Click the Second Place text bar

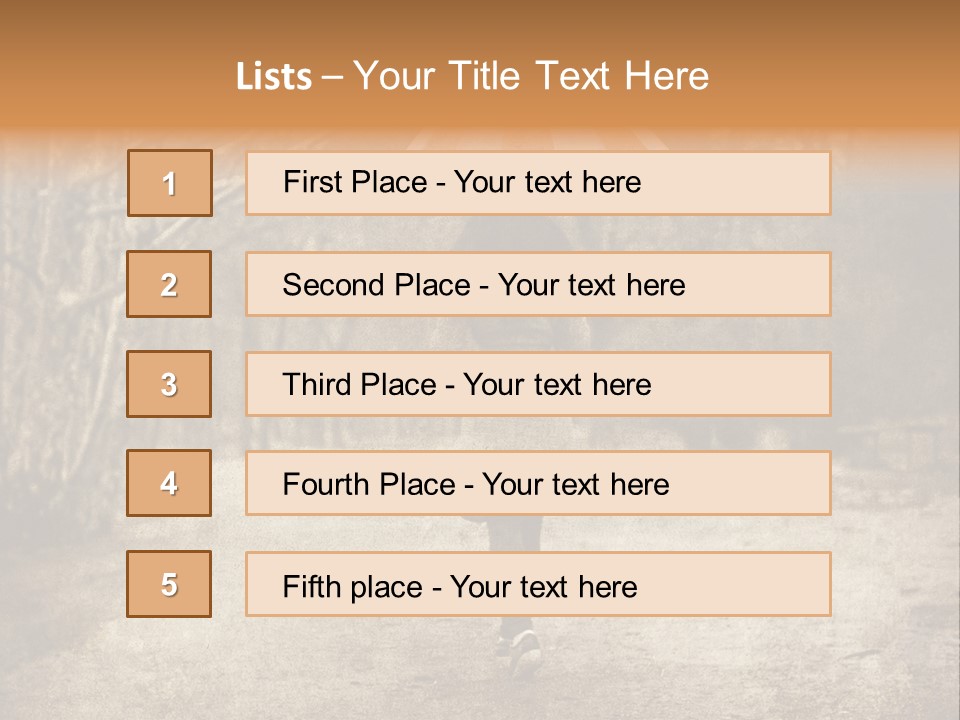(538, 284)
